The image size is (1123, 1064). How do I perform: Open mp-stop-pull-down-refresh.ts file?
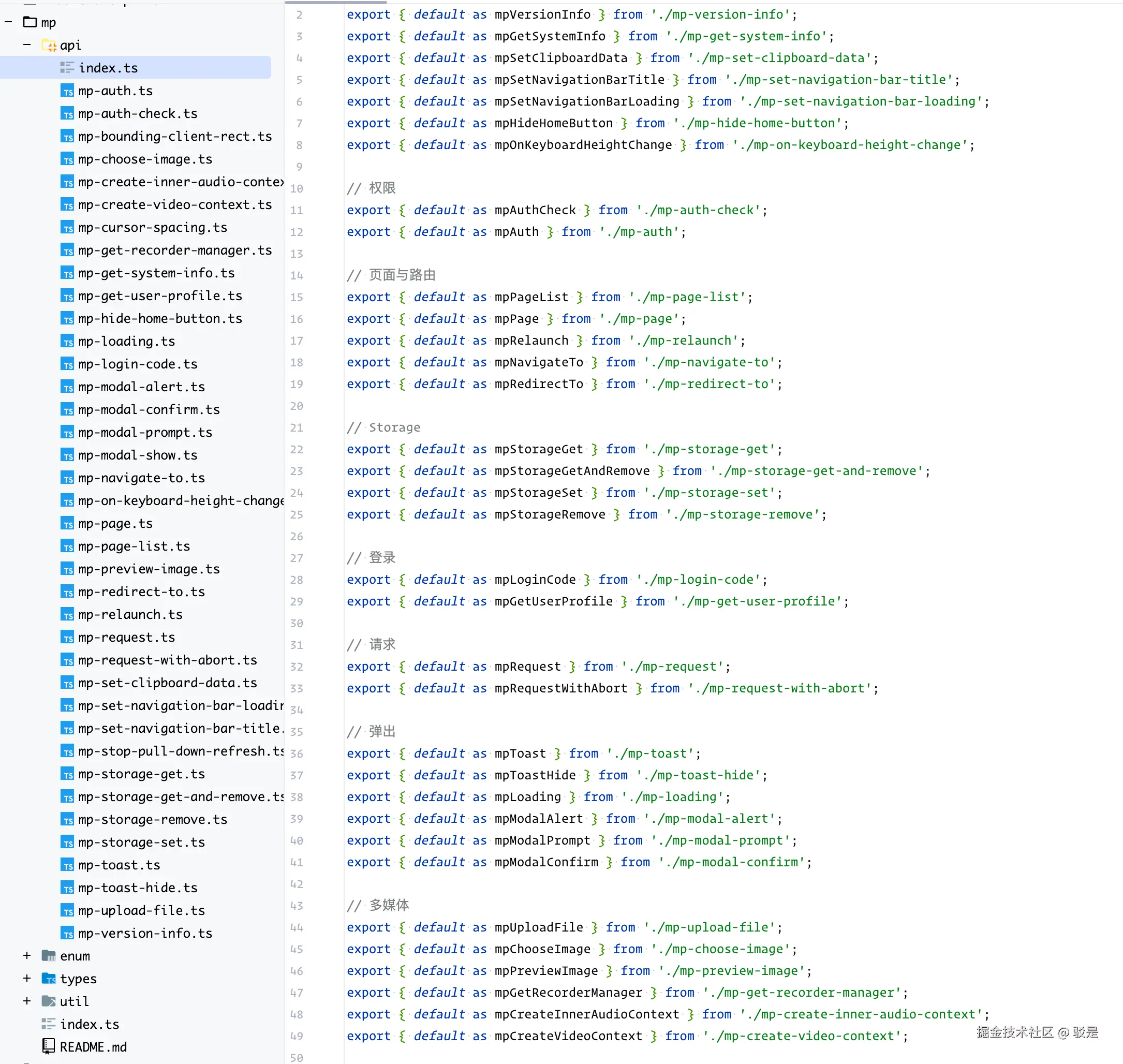coord(181,751)
